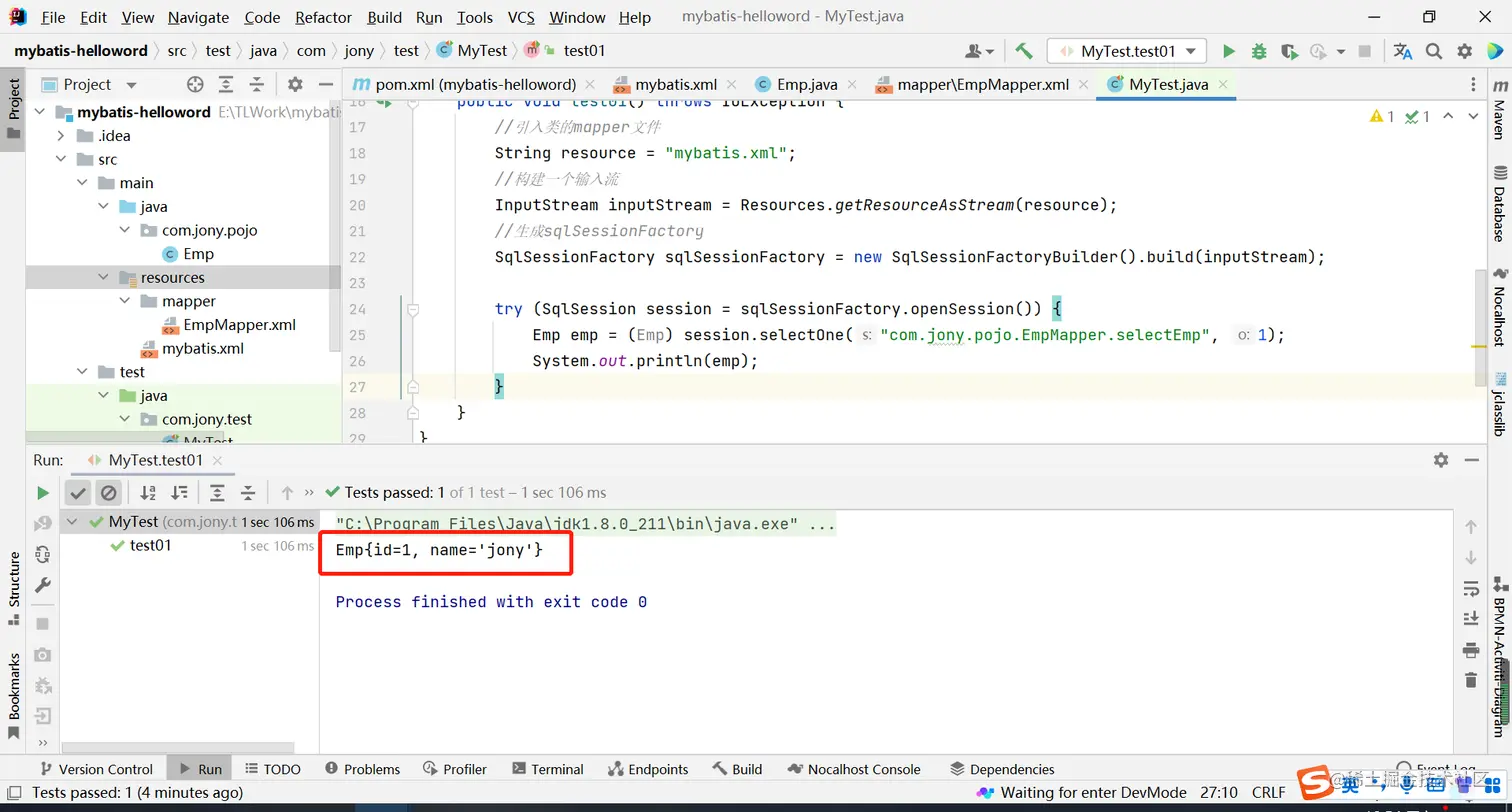
Task: Open the File menu
Action: 53,17
